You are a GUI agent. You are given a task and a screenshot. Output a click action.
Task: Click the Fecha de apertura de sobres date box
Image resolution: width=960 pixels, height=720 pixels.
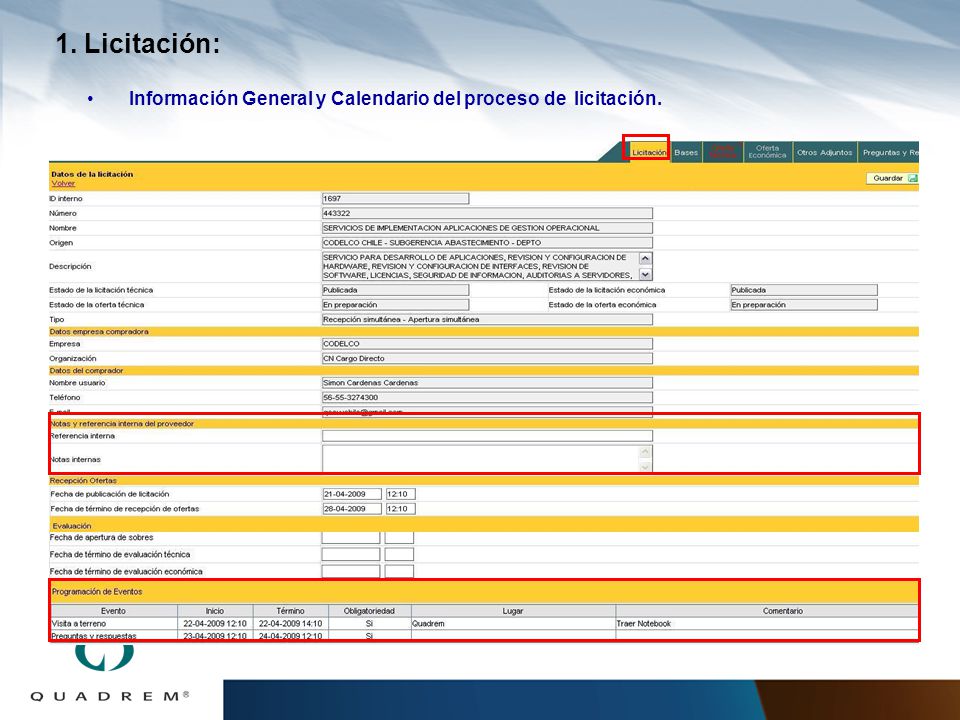pos(351,538)
